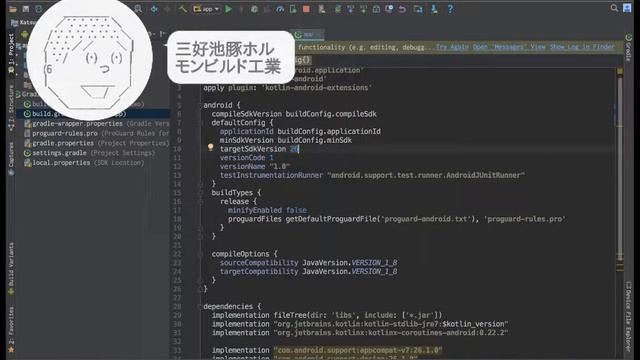
Task: Click the text 'minifyEnabled false'
Action: click(x=267, y=210)
